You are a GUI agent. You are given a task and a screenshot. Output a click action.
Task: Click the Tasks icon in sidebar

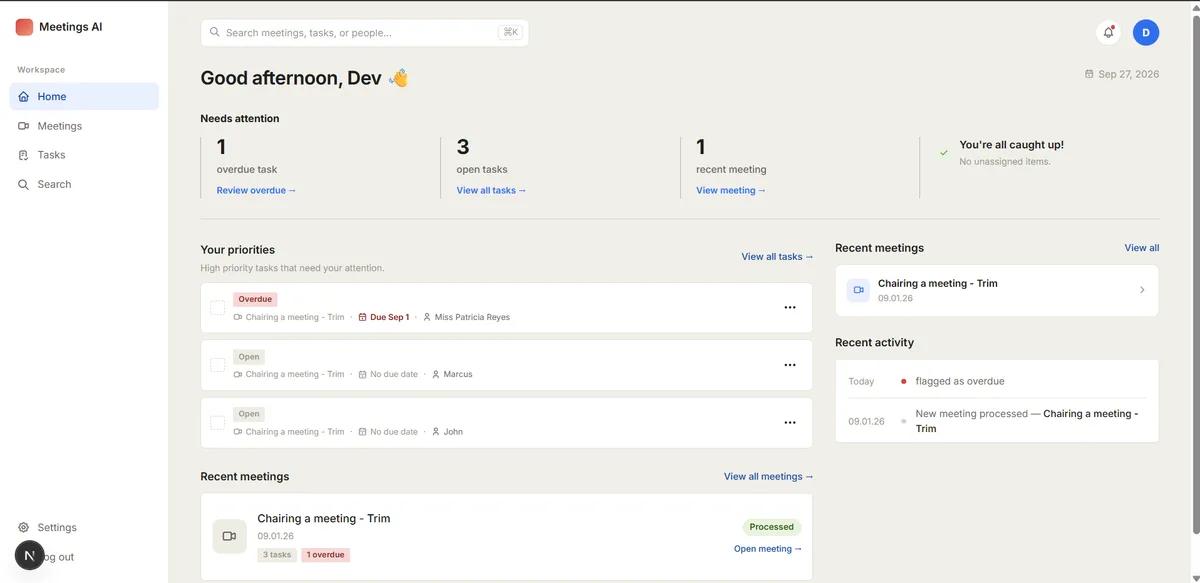24,155
